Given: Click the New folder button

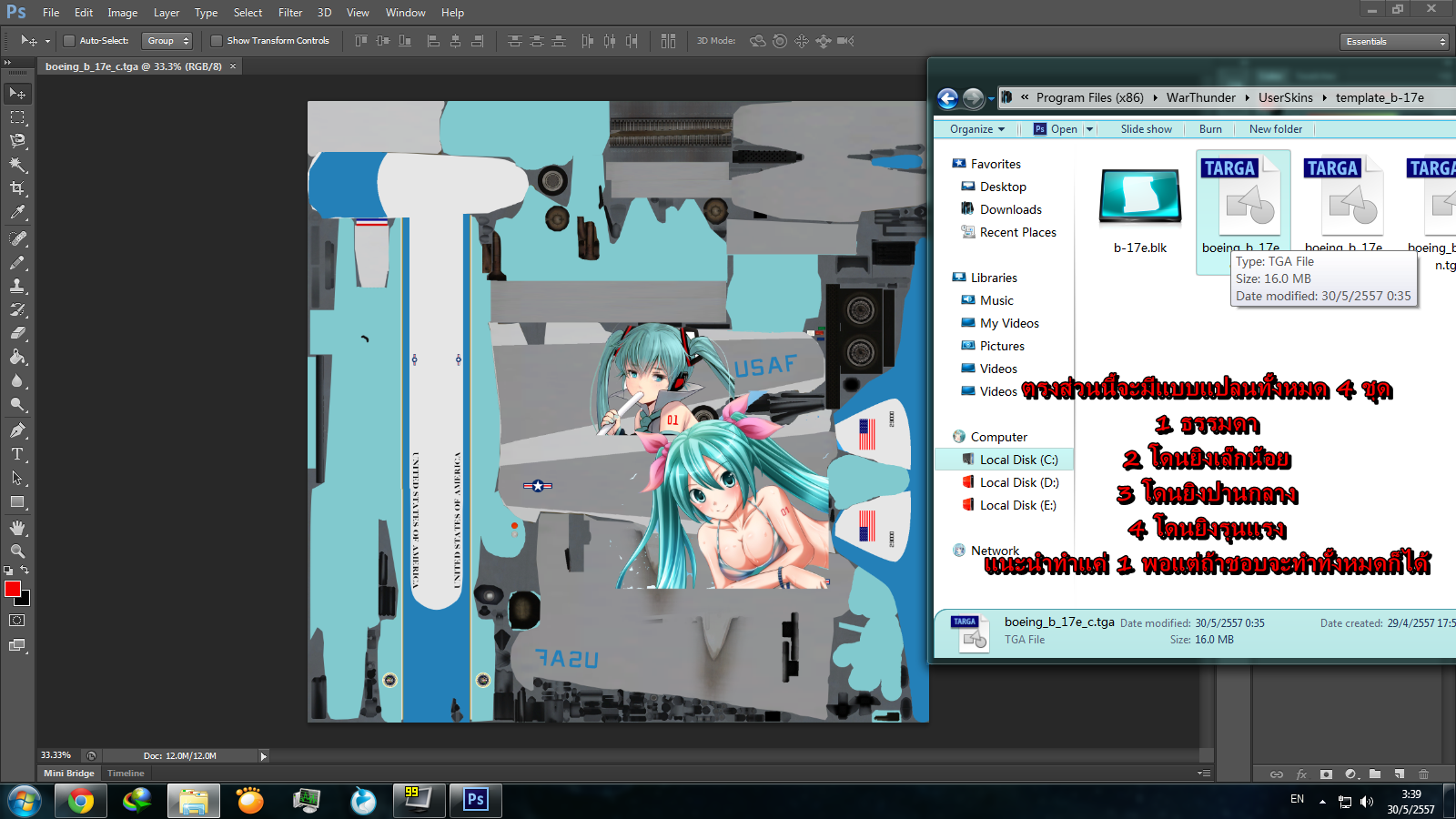Looking at the screenshot, I should click(1275, 129).
